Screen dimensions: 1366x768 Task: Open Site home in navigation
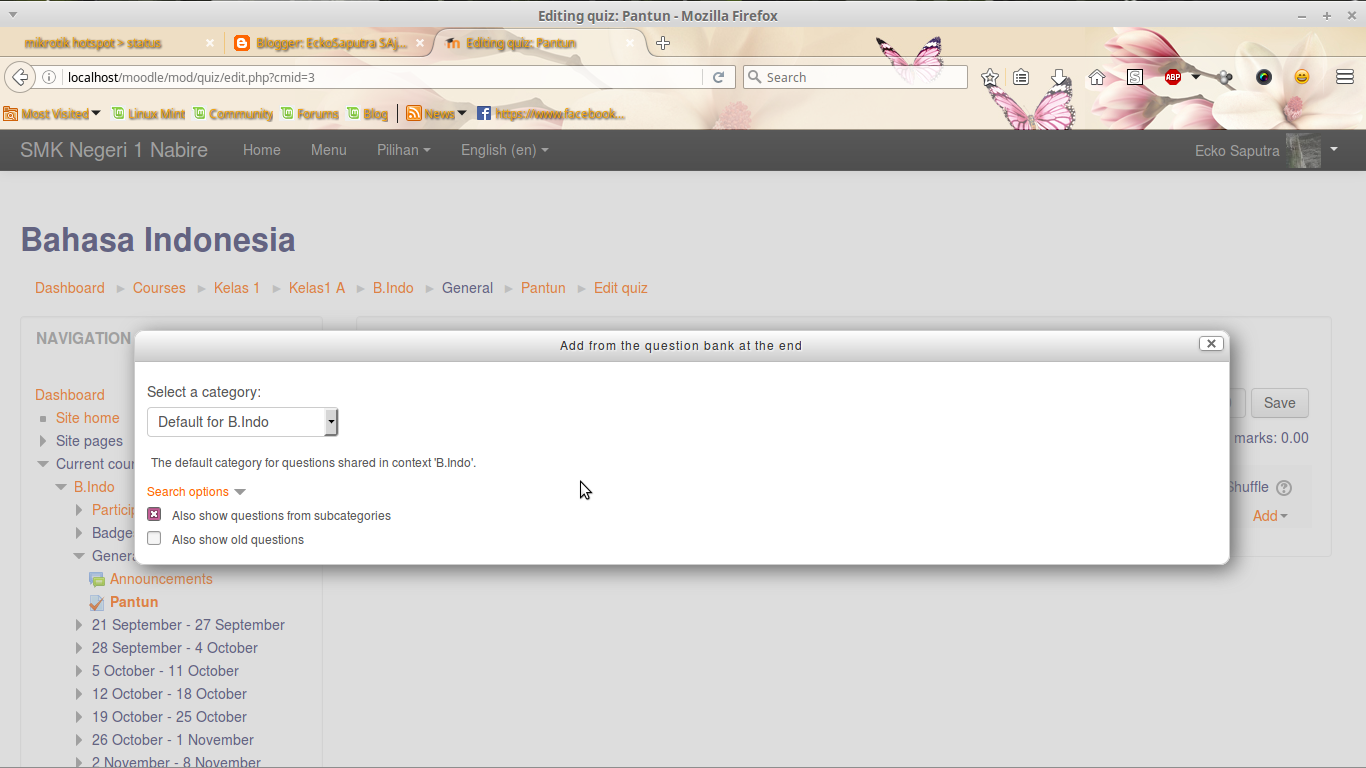coord(88,418)
